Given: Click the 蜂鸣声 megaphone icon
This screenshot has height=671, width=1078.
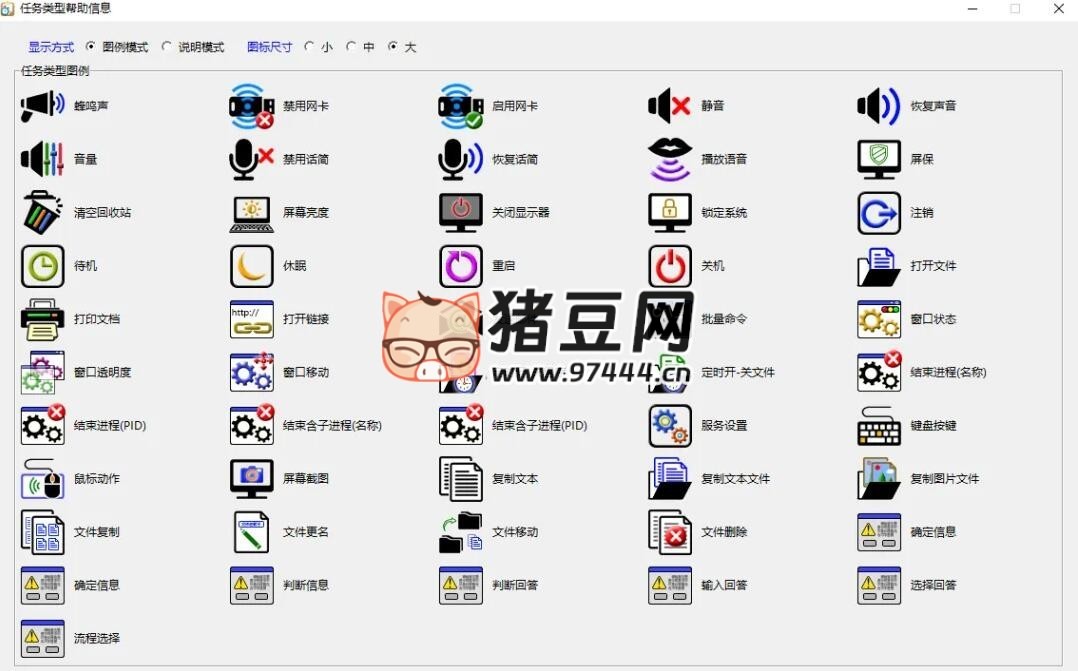Looking at the screenshot, I should pos(43,106).
